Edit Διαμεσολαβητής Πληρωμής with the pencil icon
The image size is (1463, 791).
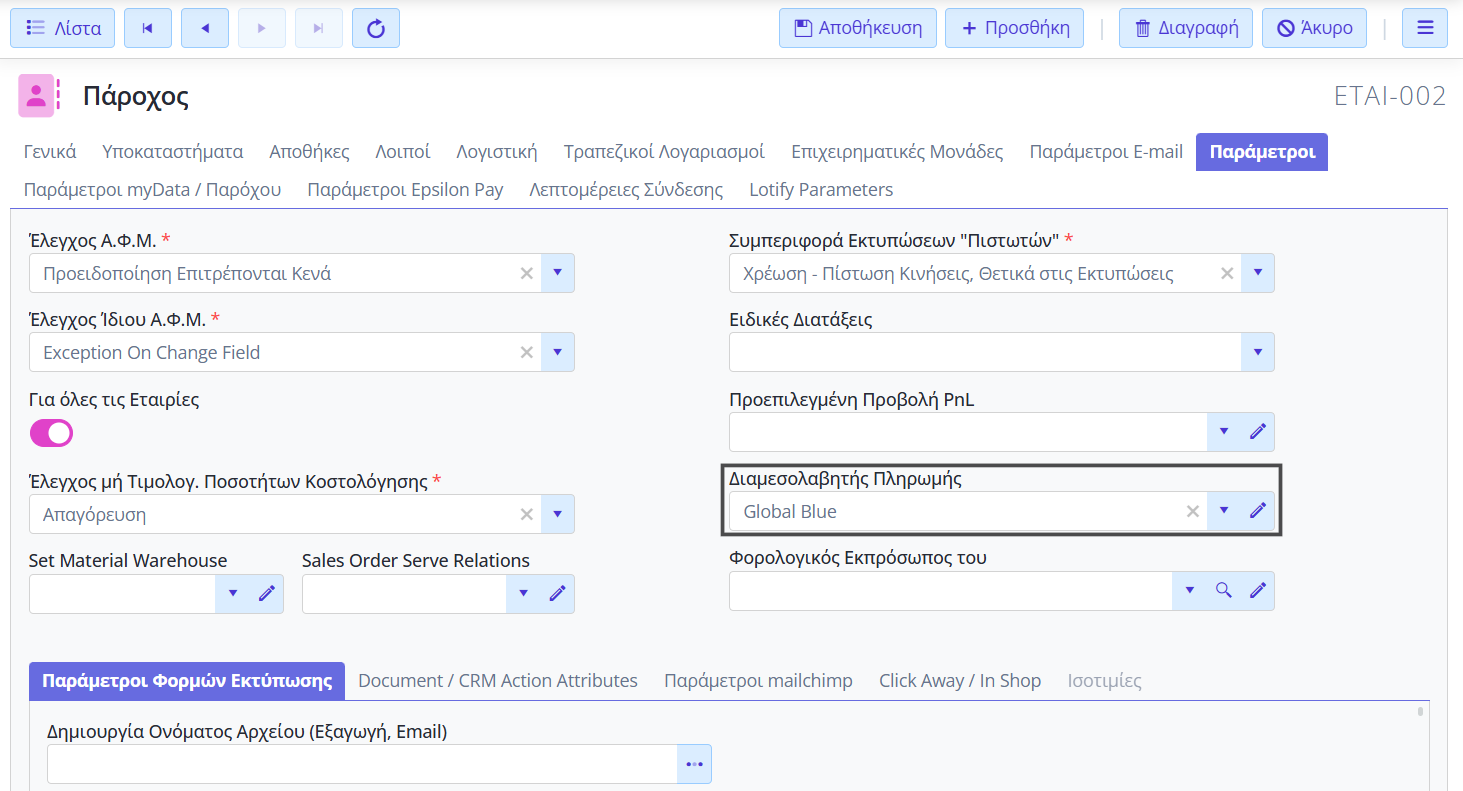1258,511
